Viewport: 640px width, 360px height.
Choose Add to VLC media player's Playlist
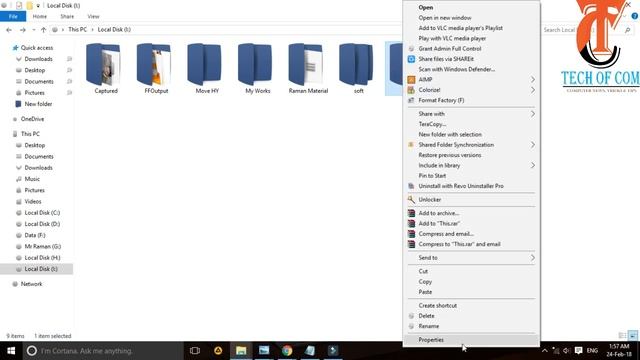[471, 28]
